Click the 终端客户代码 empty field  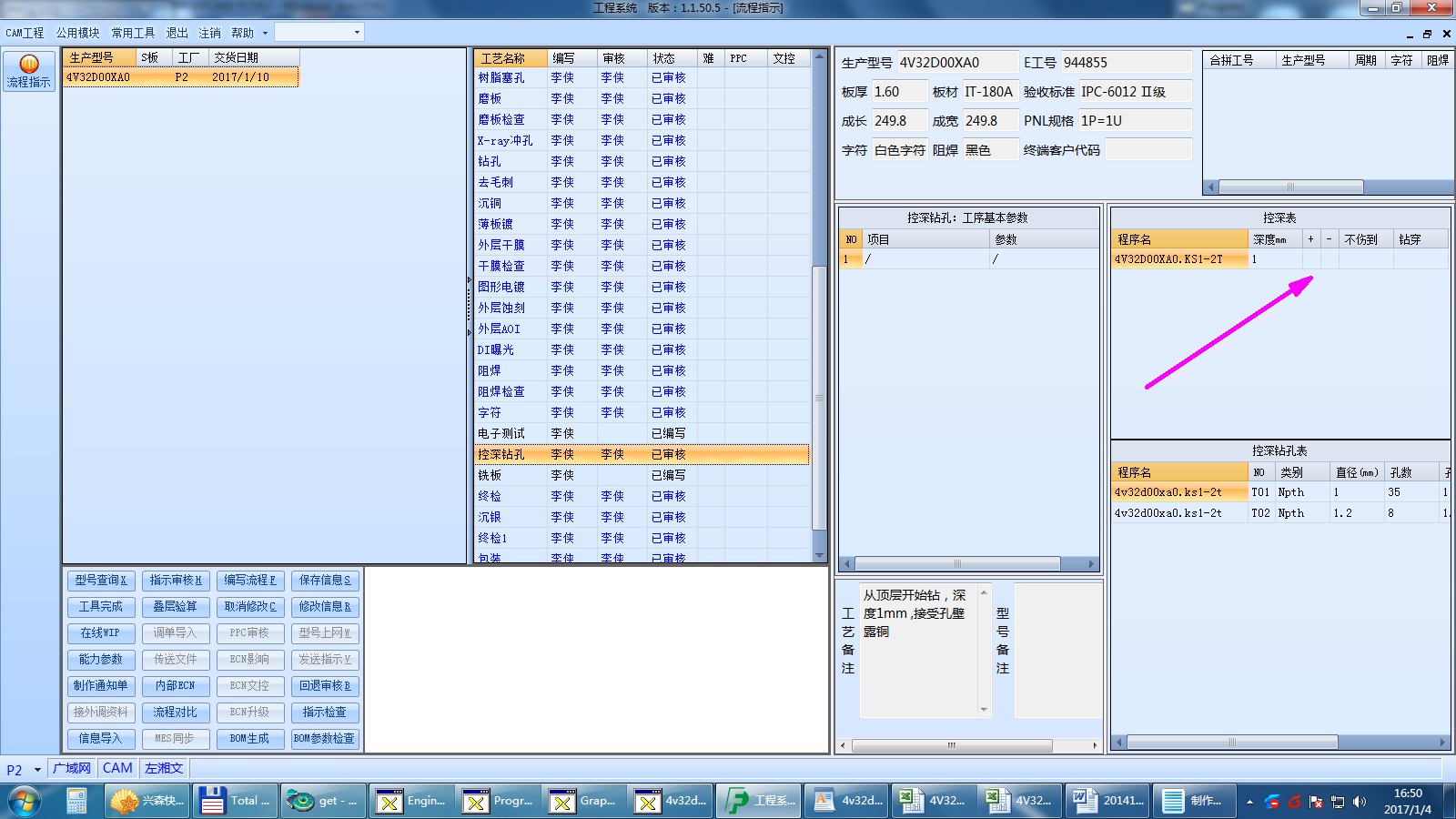pyautogui.click(x=1148, y=150)
